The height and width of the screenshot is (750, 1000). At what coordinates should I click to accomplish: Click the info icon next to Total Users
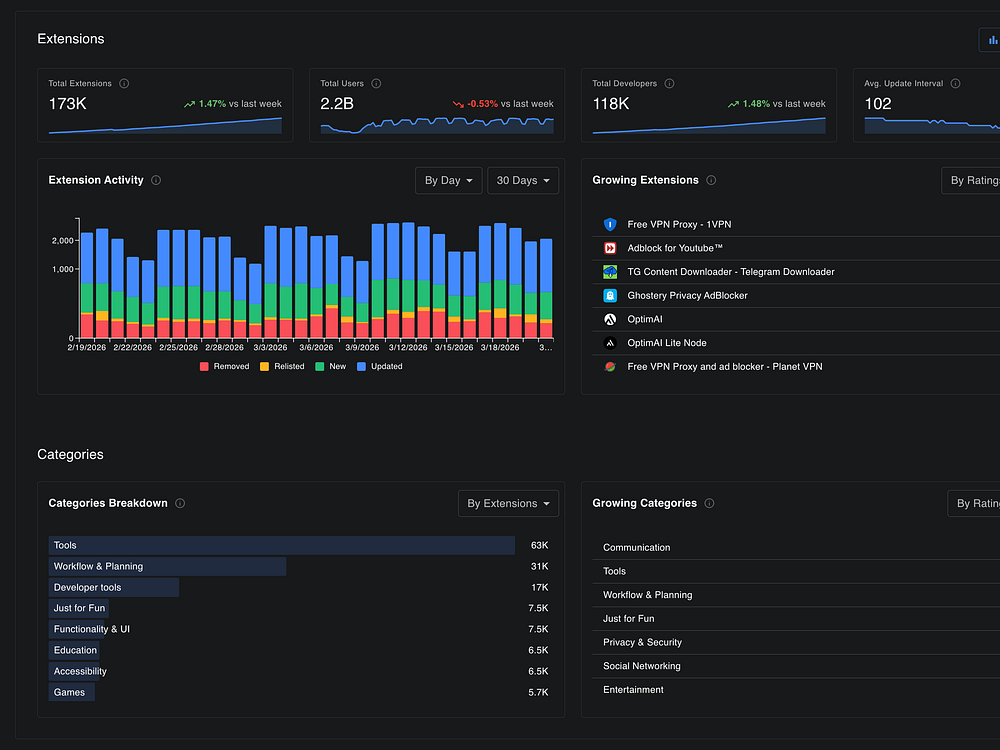tap(376, 84)
